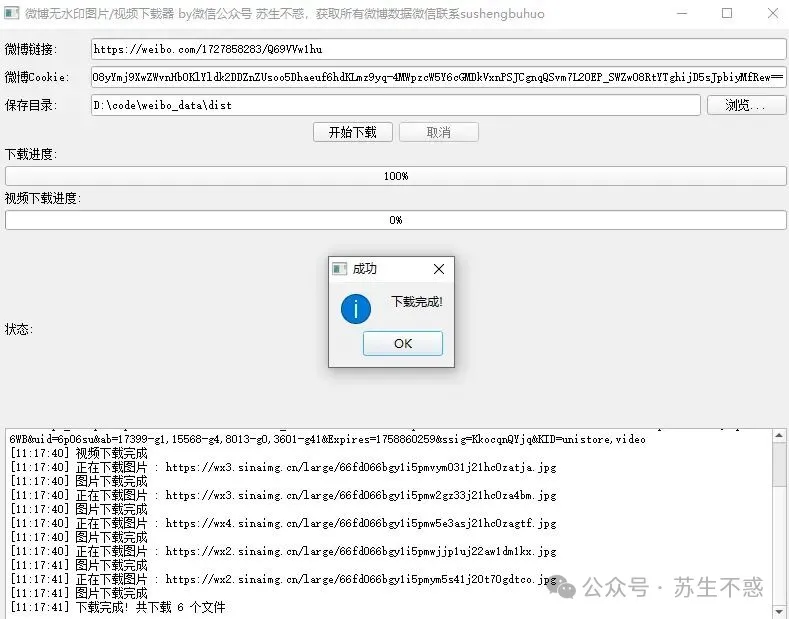Click the 取消 button
Viewport: 789px width, 619px height.
click(439, 132)
